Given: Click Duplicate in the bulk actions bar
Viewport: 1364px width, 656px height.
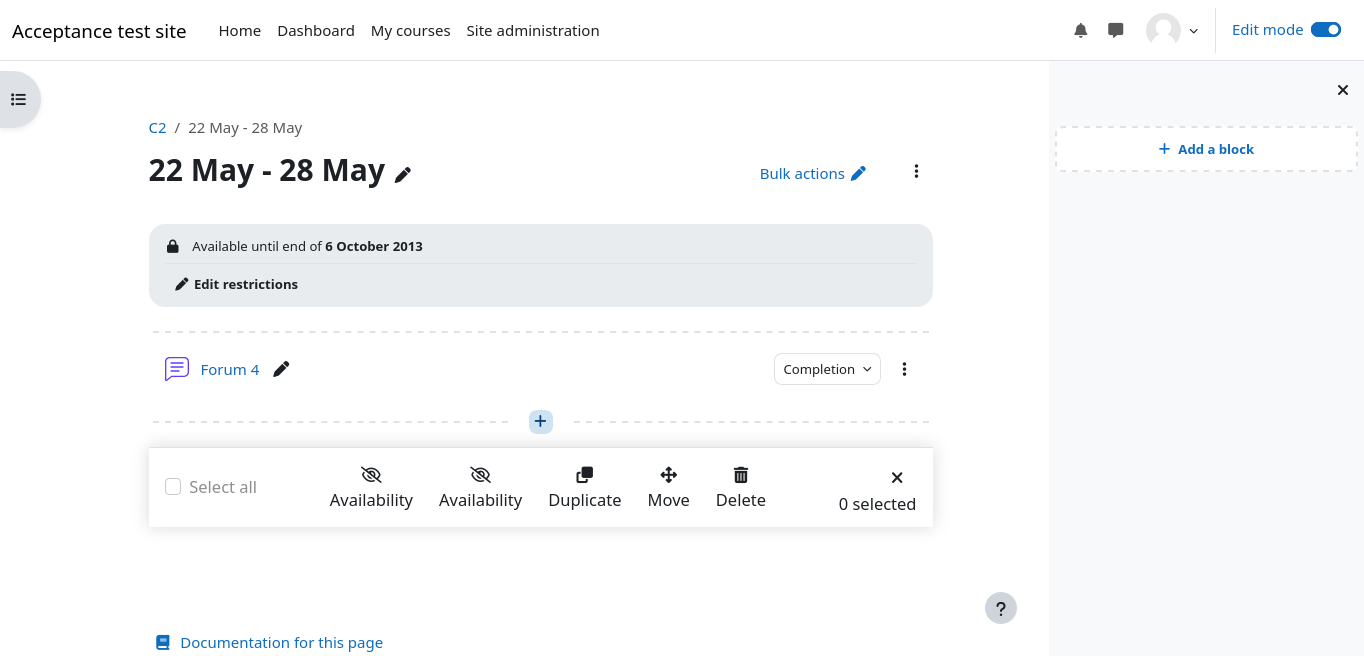Looking at the screenshot, I should [584, 487].
